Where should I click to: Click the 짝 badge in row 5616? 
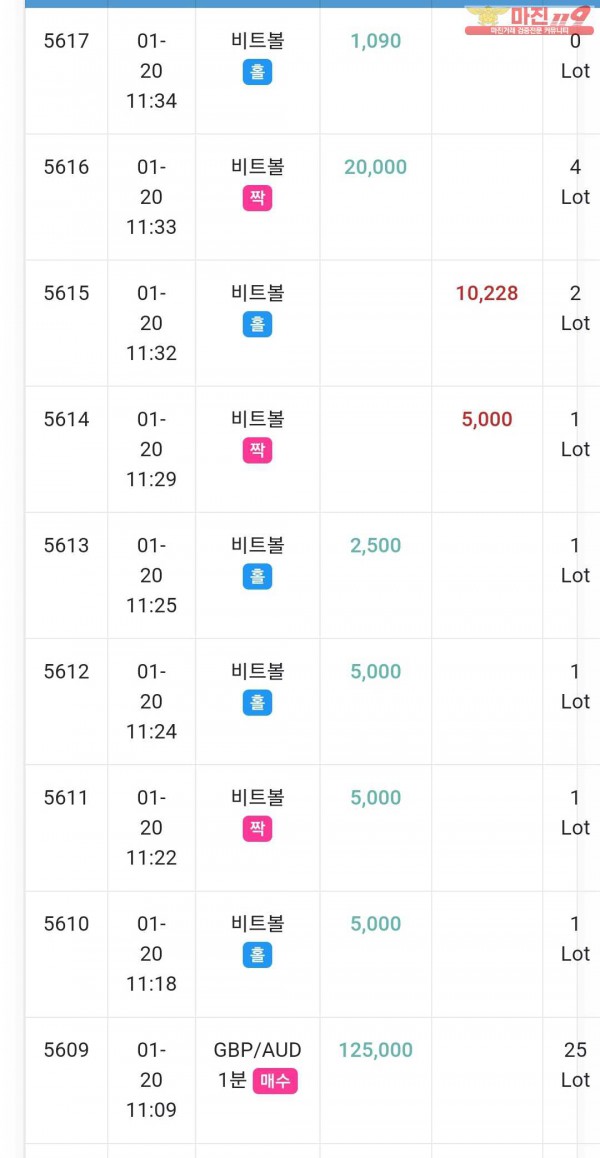tap(257, 198)
